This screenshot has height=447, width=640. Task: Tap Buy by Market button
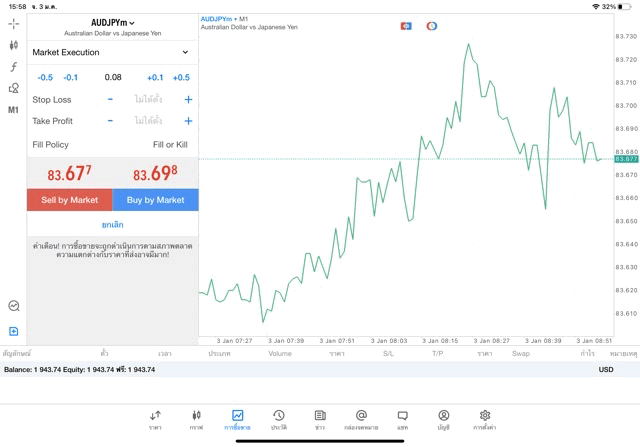point(156,200)
